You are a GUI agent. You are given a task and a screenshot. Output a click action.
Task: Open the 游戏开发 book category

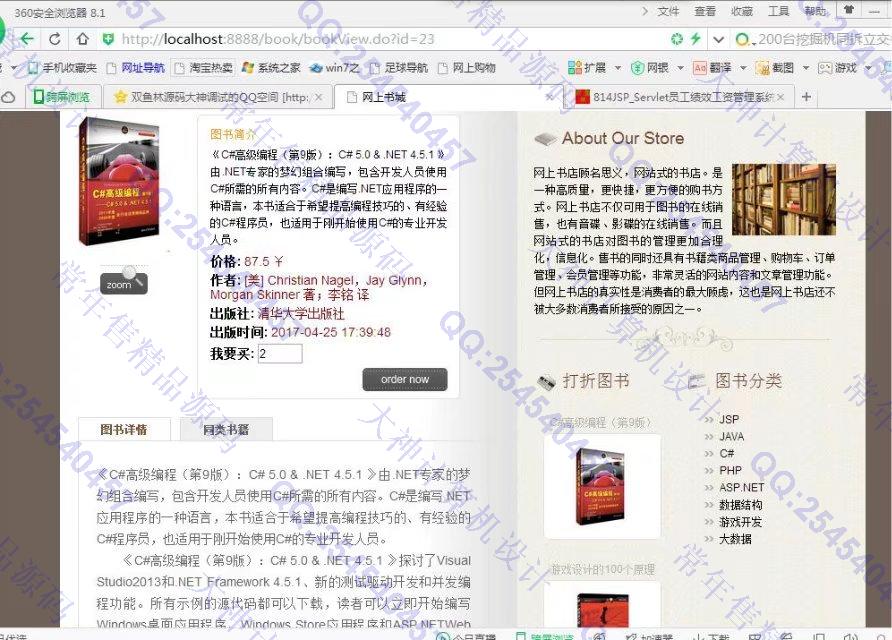(x=741, y=522)
